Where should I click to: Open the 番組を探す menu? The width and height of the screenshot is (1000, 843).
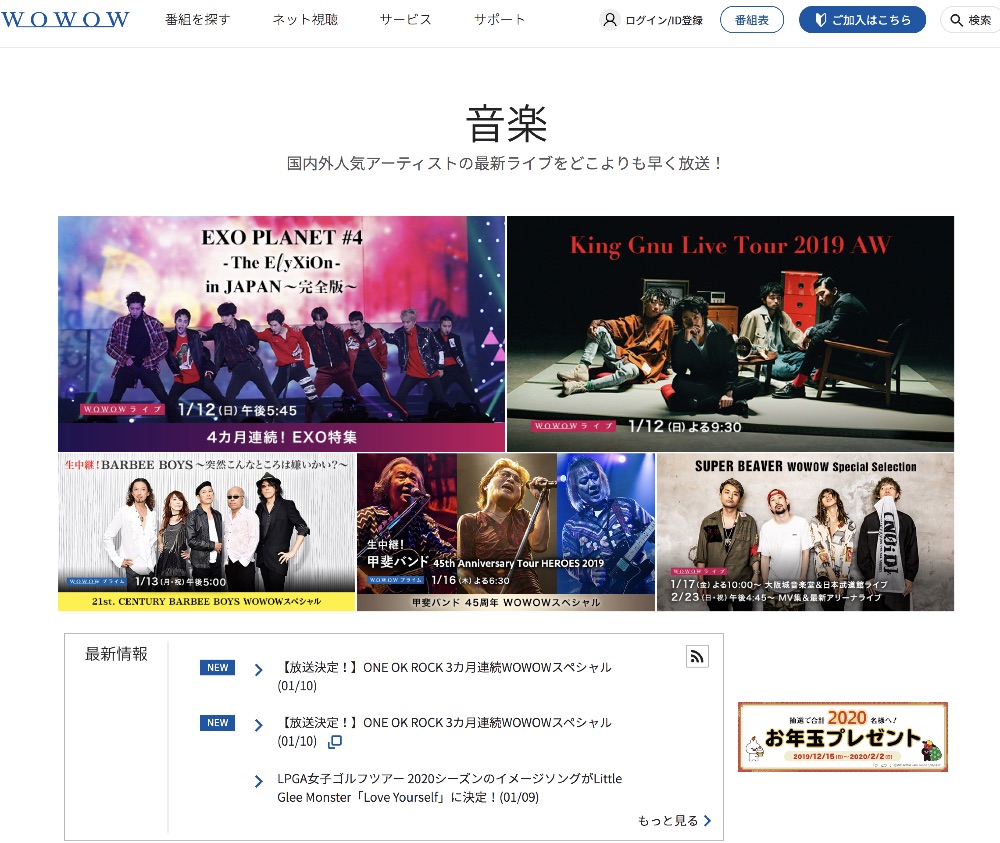(197, 20)
